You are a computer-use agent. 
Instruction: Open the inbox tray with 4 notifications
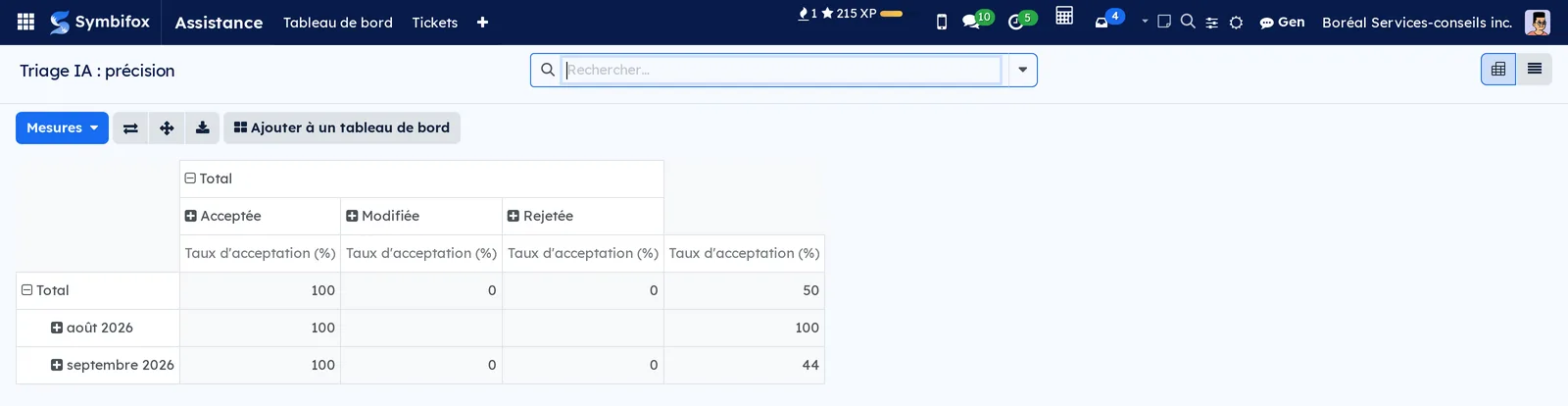1108,20
